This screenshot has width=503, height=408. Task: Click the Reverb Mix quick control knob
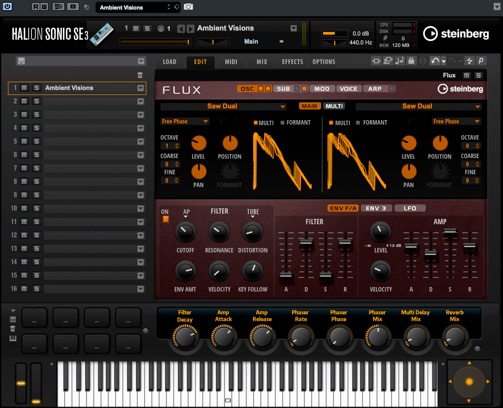[454, 336]
